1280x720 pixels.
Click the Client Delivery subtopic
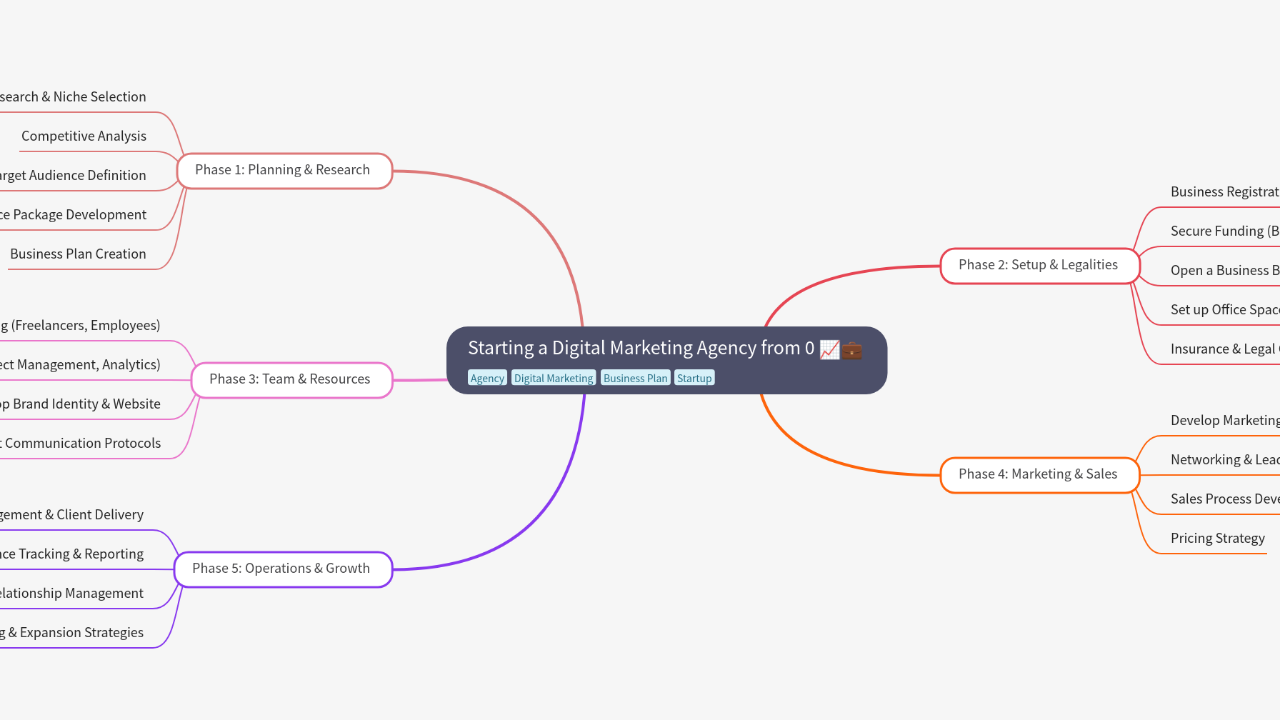(72, 515)
